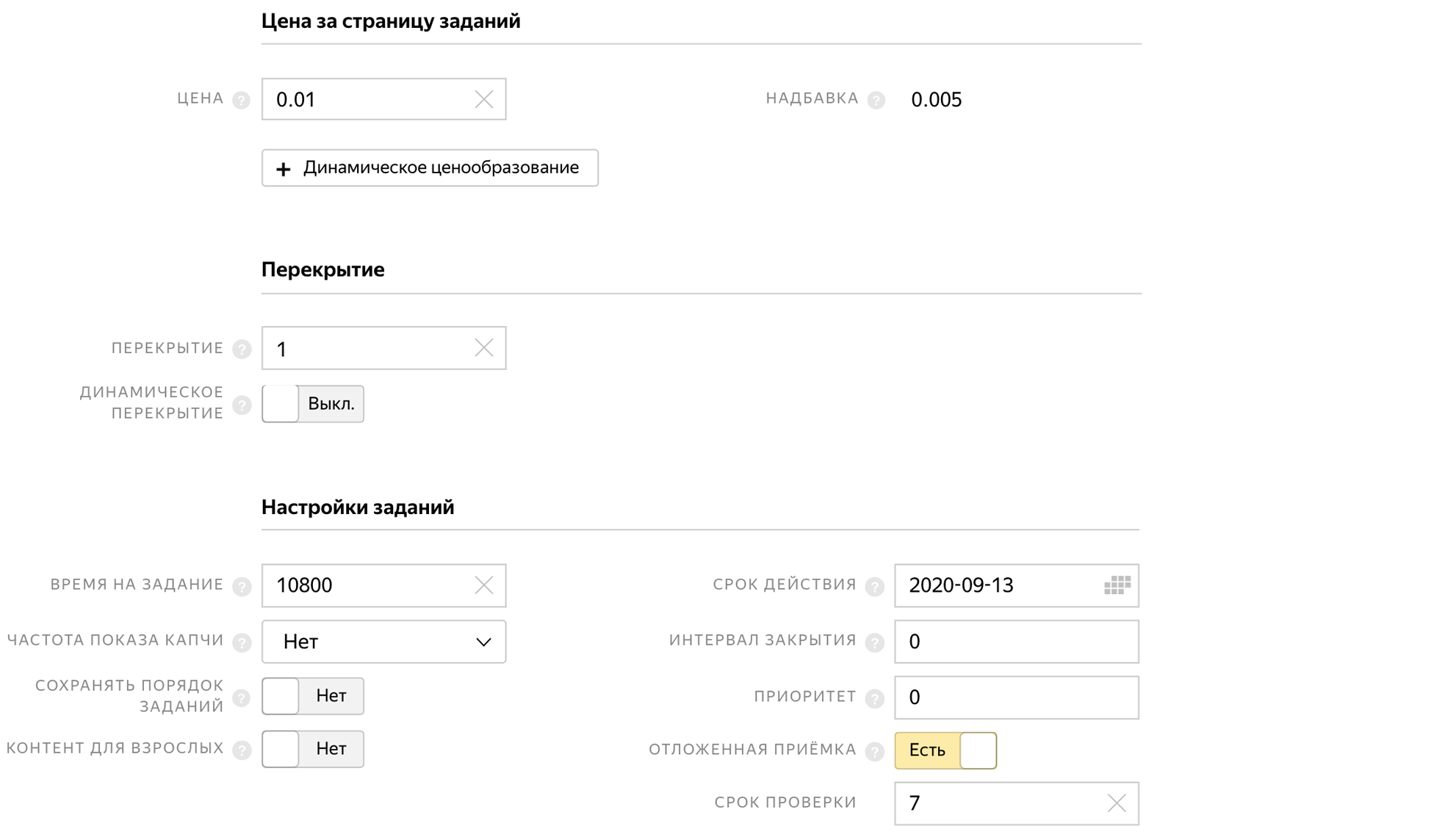The width and height of the screenshot is (1456, 832).
Task: Disable the ОТЛОЖЕННАЯ ПРИЁМКА switch
Action: pos(979,750)
